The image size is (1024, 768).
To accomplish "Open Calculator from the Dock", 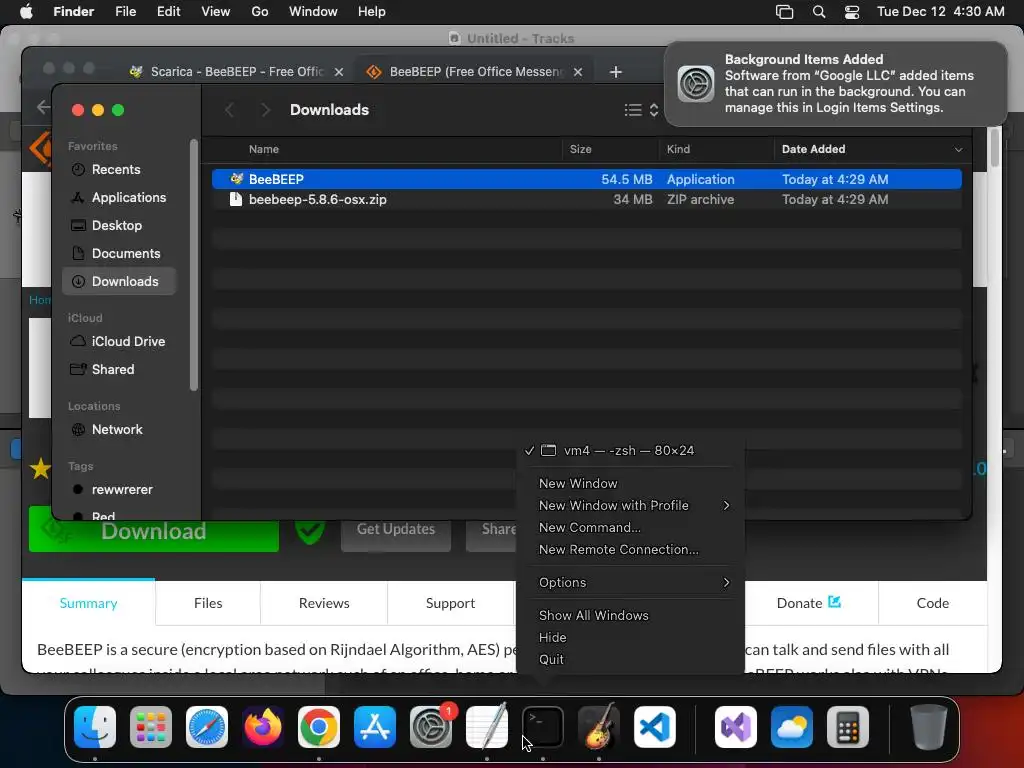I will [848, 727].
